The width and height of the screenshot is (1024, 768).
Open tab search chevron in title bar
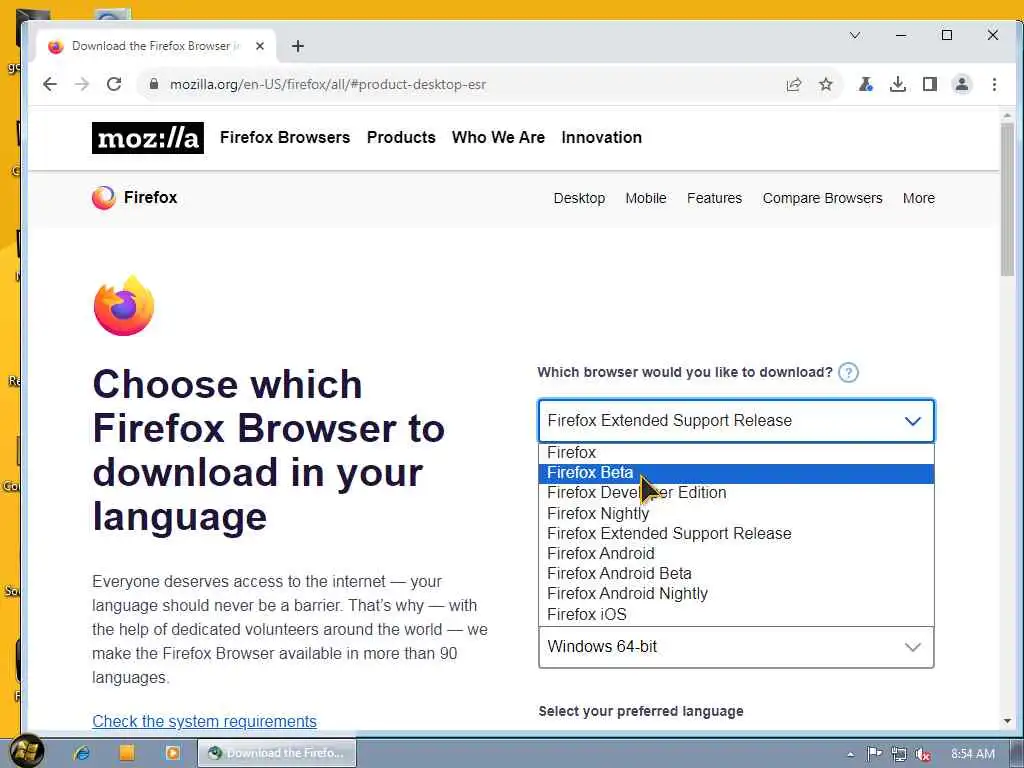coord(855,35)
